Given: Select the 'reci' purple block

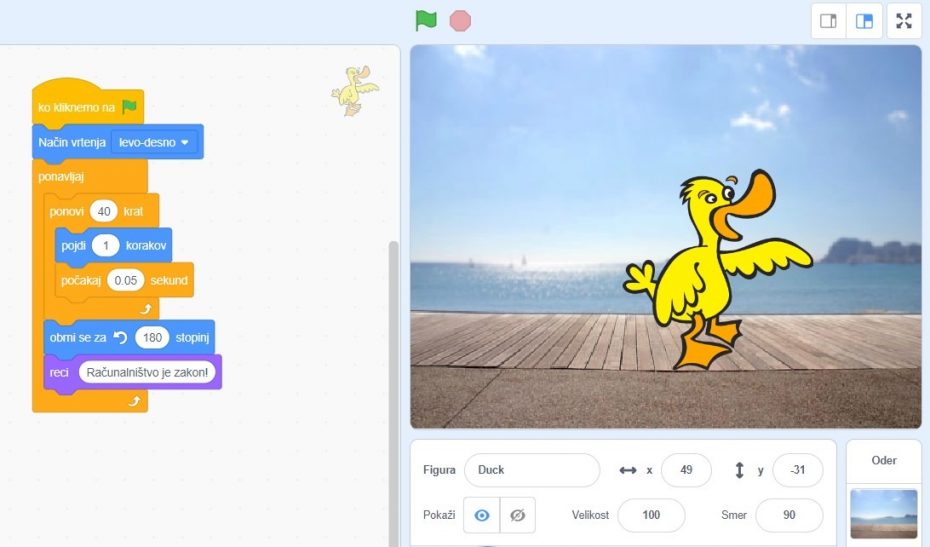Looking at the screenshot, I should pos(59,373).
